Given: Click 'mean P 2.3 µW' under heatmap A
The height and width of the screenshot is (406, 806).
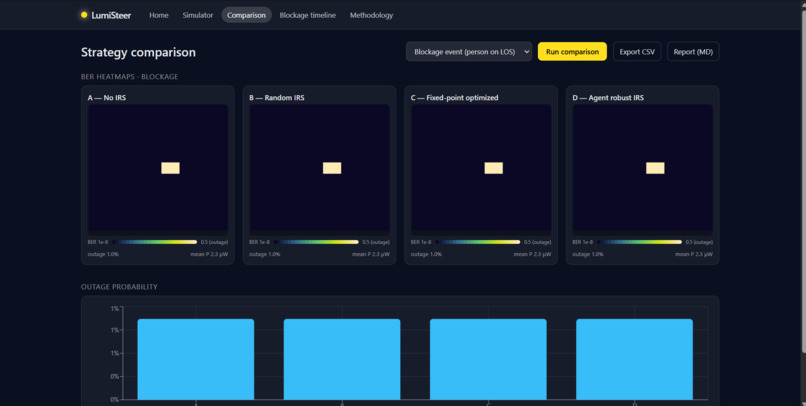Looking at the screenshot, I should [209, 254].
